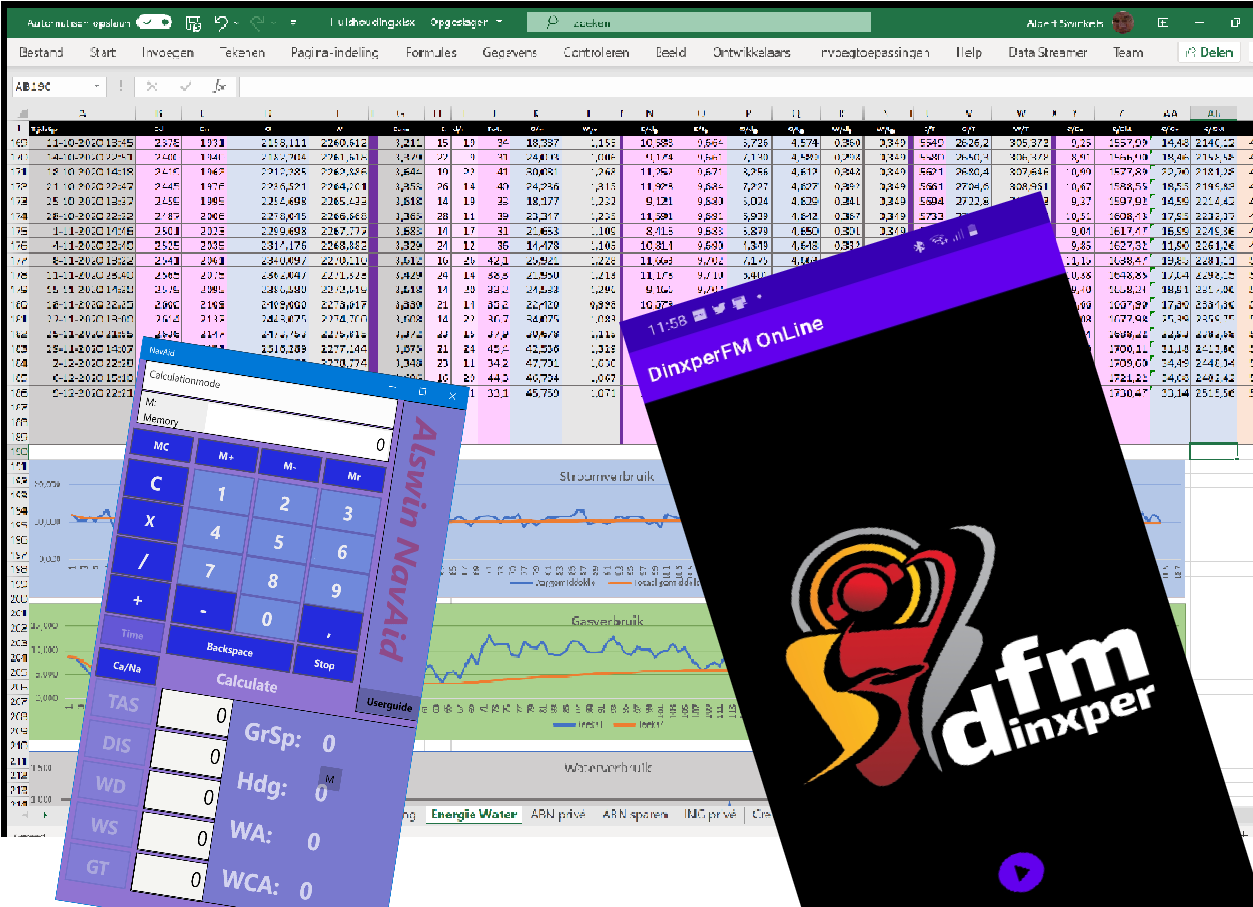Open the Ontwikkelaars ribbon tab
Screen dimensions: 1253x907
click(x=752, y=53)
